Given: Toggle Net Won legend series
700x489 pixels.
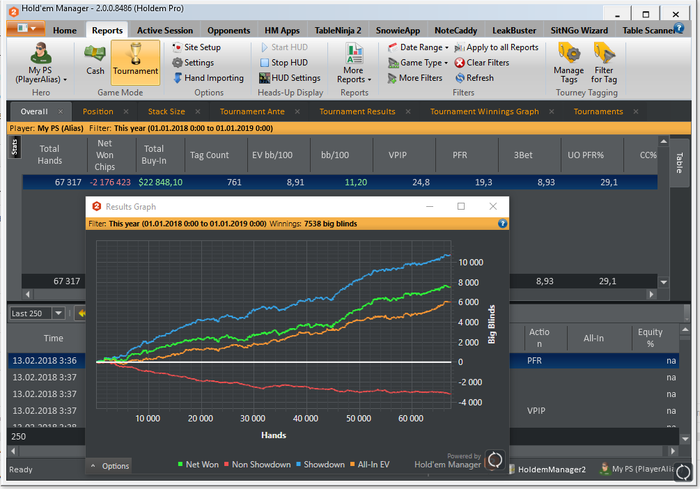Looking at the screenshot, I should point(198,464).
